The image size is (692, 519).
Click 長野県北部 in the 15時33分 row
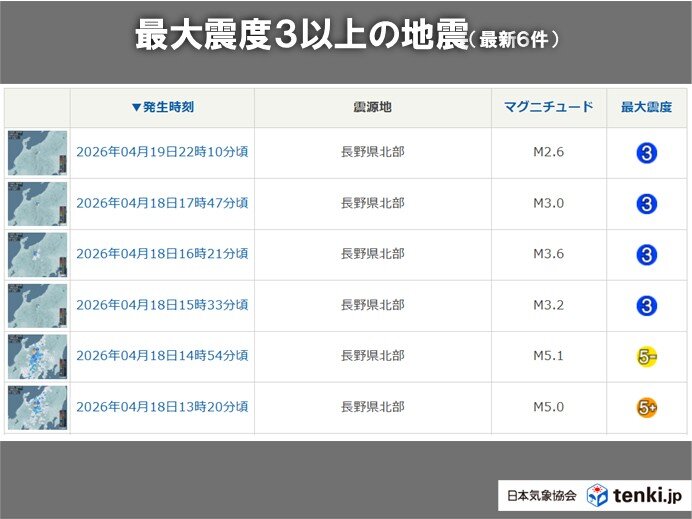[x=372, y=305]
